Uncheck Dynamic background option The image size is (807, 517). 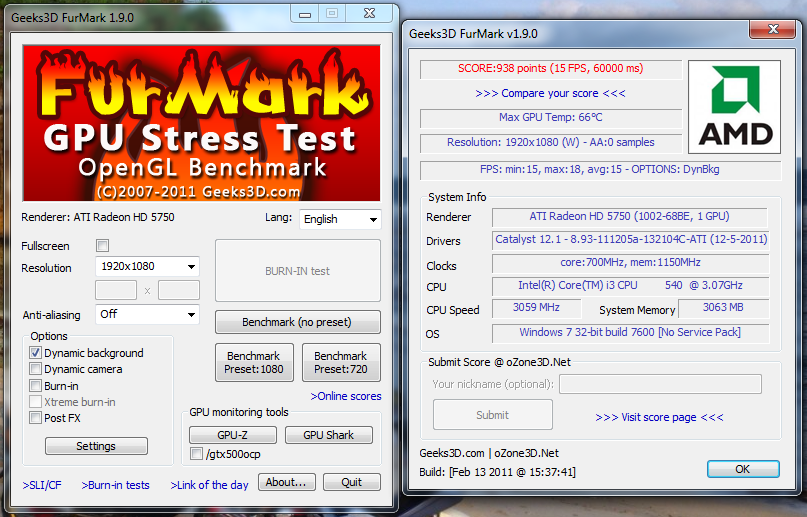pos(36,353)
